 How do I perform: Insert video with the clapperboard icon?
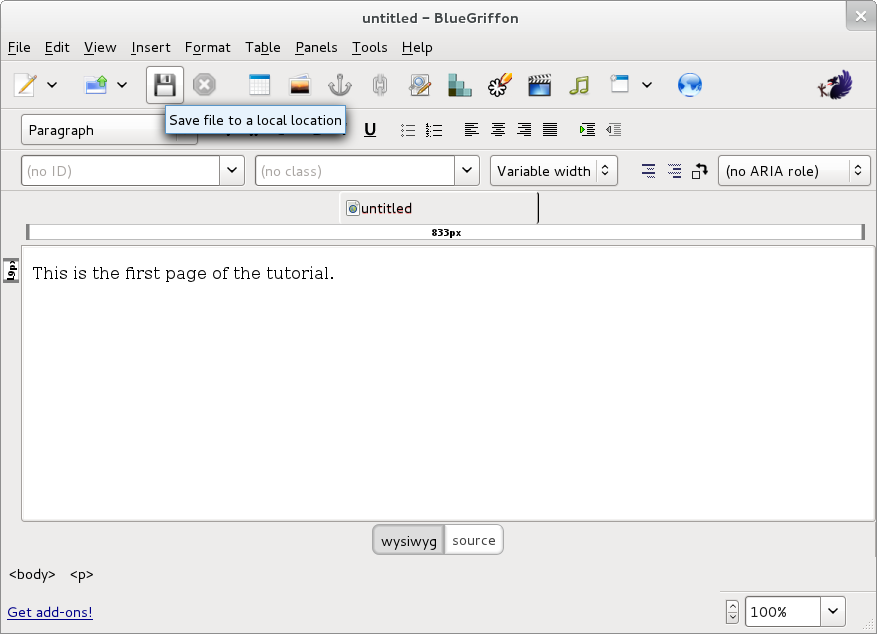[x=539, y=85]
